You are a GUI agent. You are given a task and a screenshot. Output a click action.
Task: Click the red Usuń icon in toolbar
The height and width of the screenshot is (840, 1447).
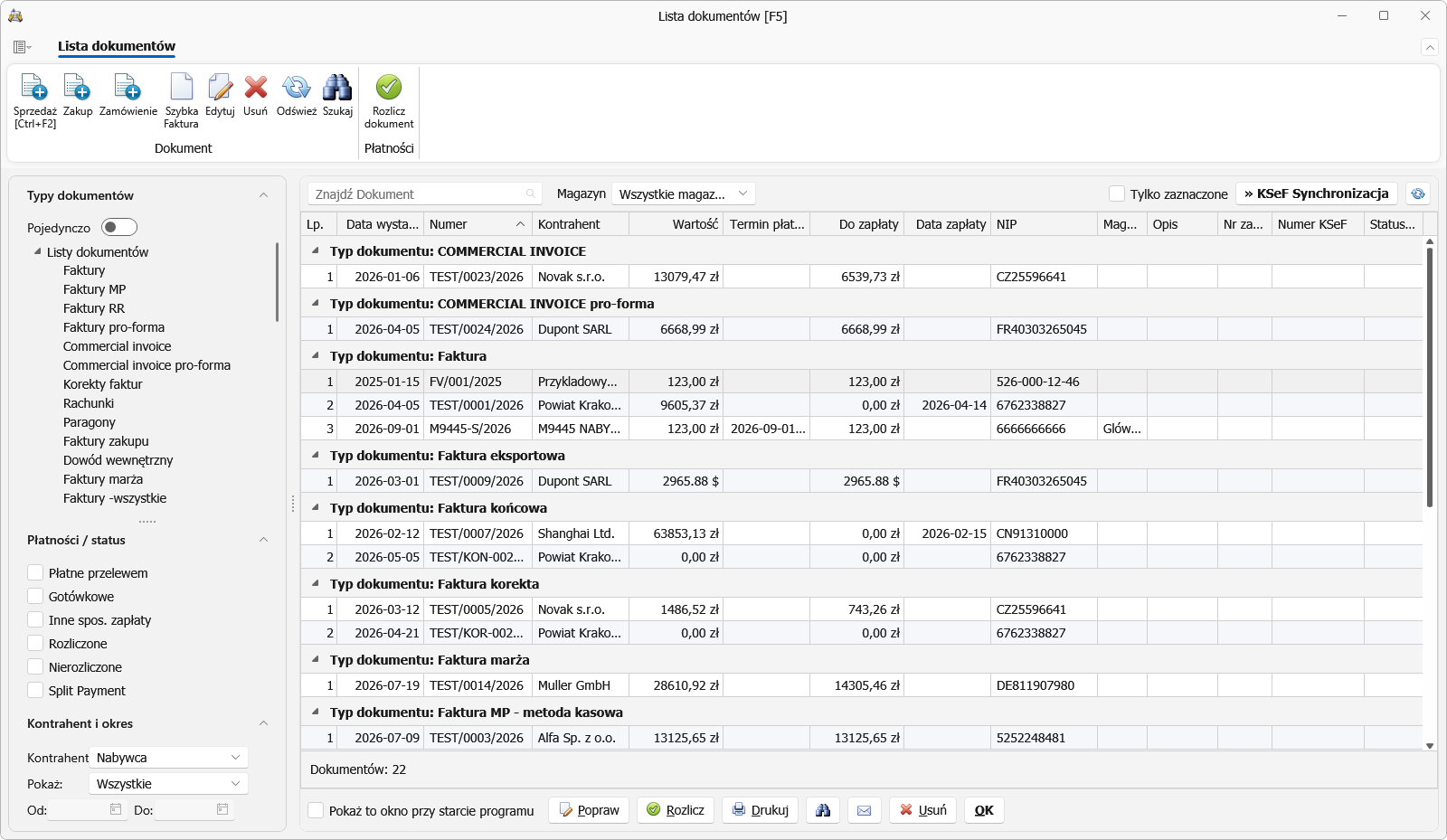click(256, 88)
